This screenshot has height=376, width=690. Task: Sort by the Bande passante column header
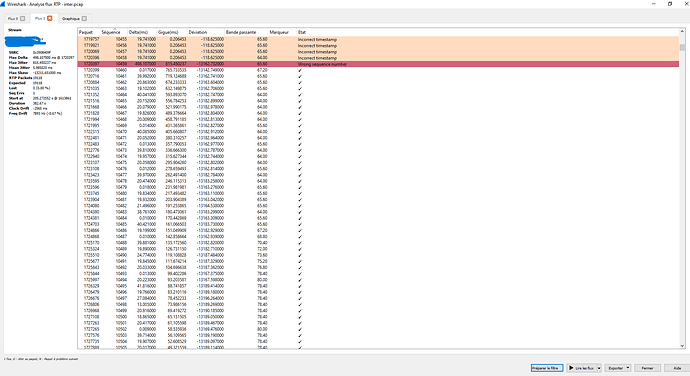[246, 32]
